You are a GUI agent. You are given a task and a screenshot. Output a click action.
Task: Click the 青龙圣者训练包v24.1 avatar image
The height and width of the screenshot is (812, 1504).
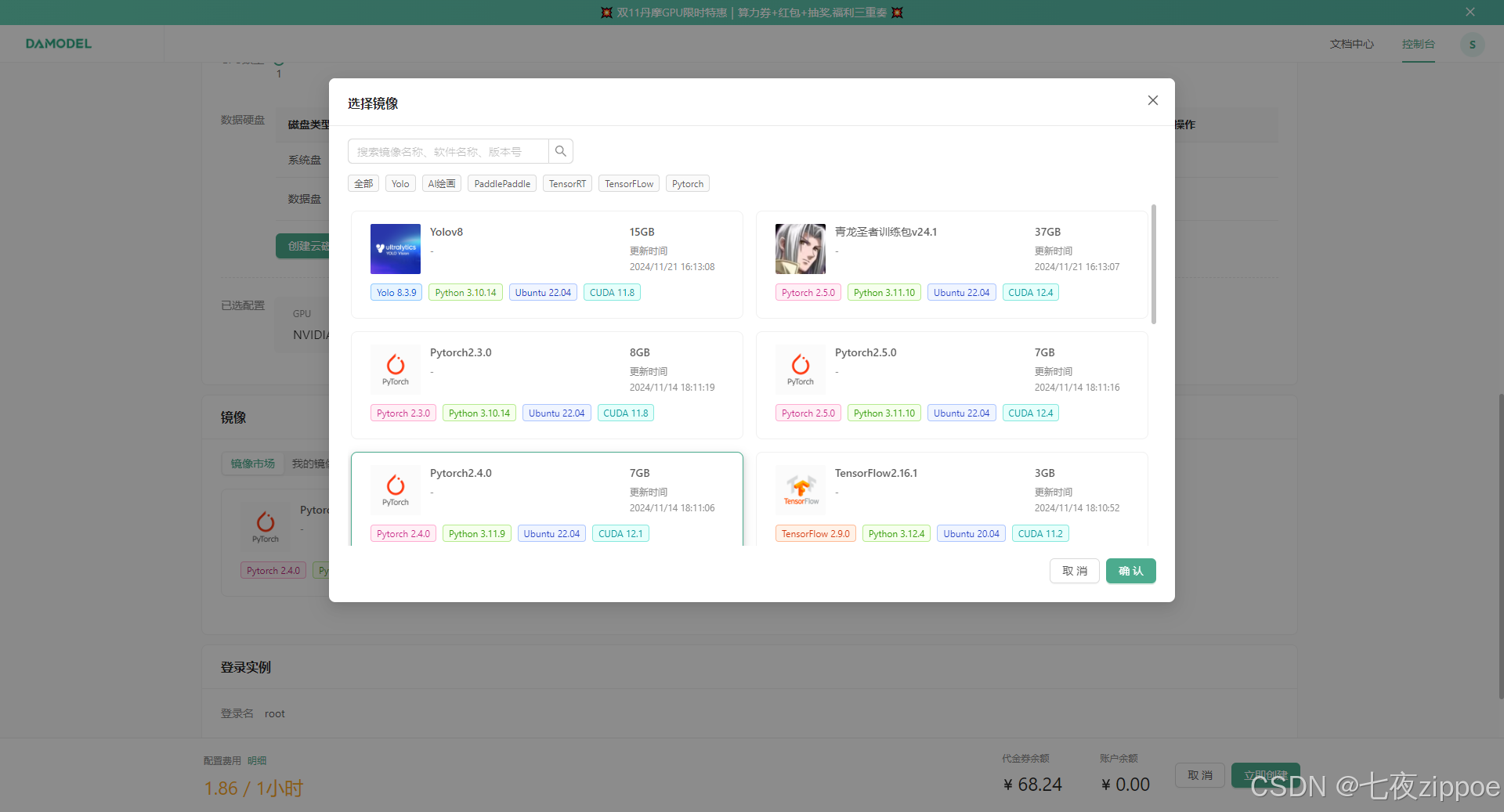click(801, 249)
